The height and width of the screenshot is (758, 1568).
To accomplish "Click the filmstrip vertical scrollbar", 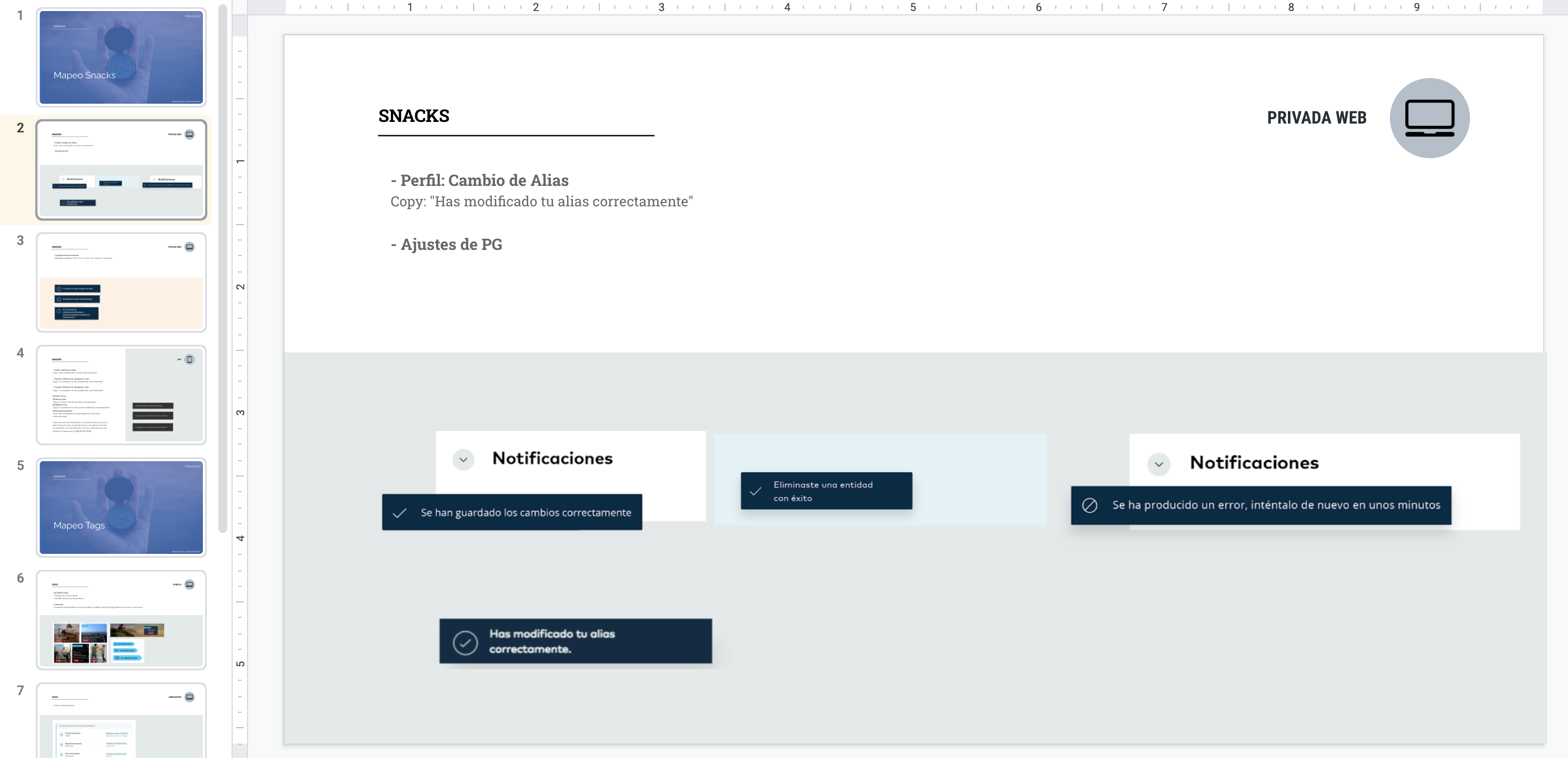I will click(x=223, y=268).
